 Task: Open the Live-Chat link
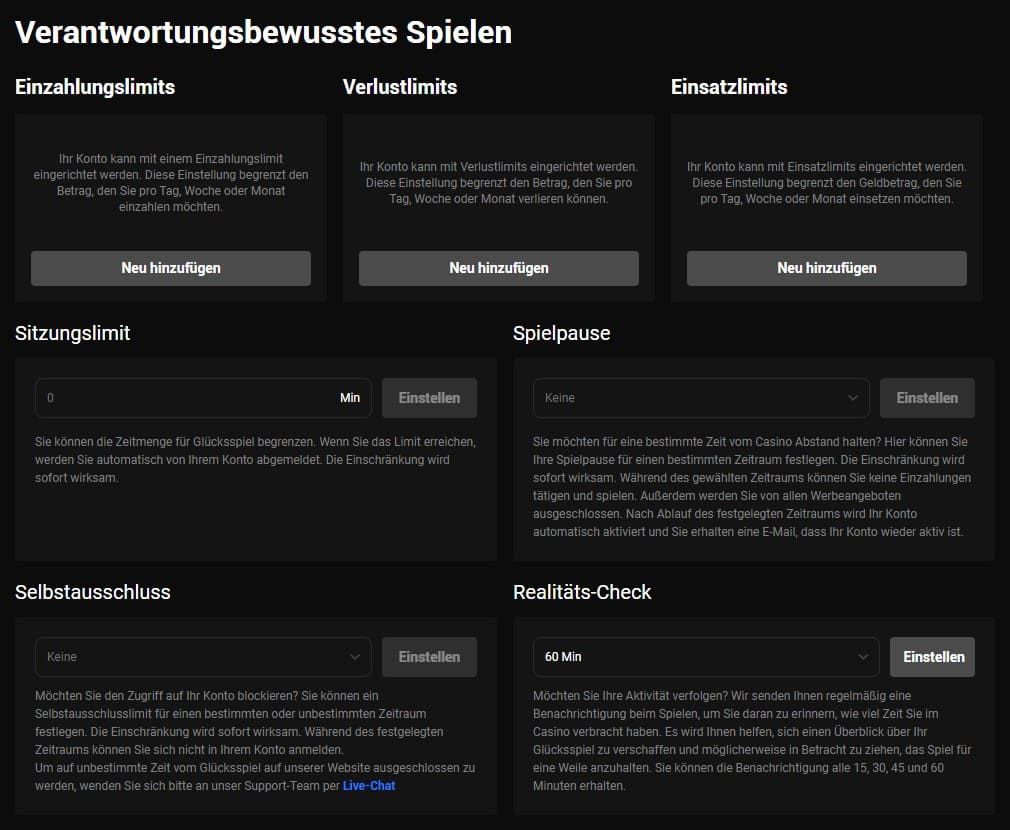pos(368,785)
